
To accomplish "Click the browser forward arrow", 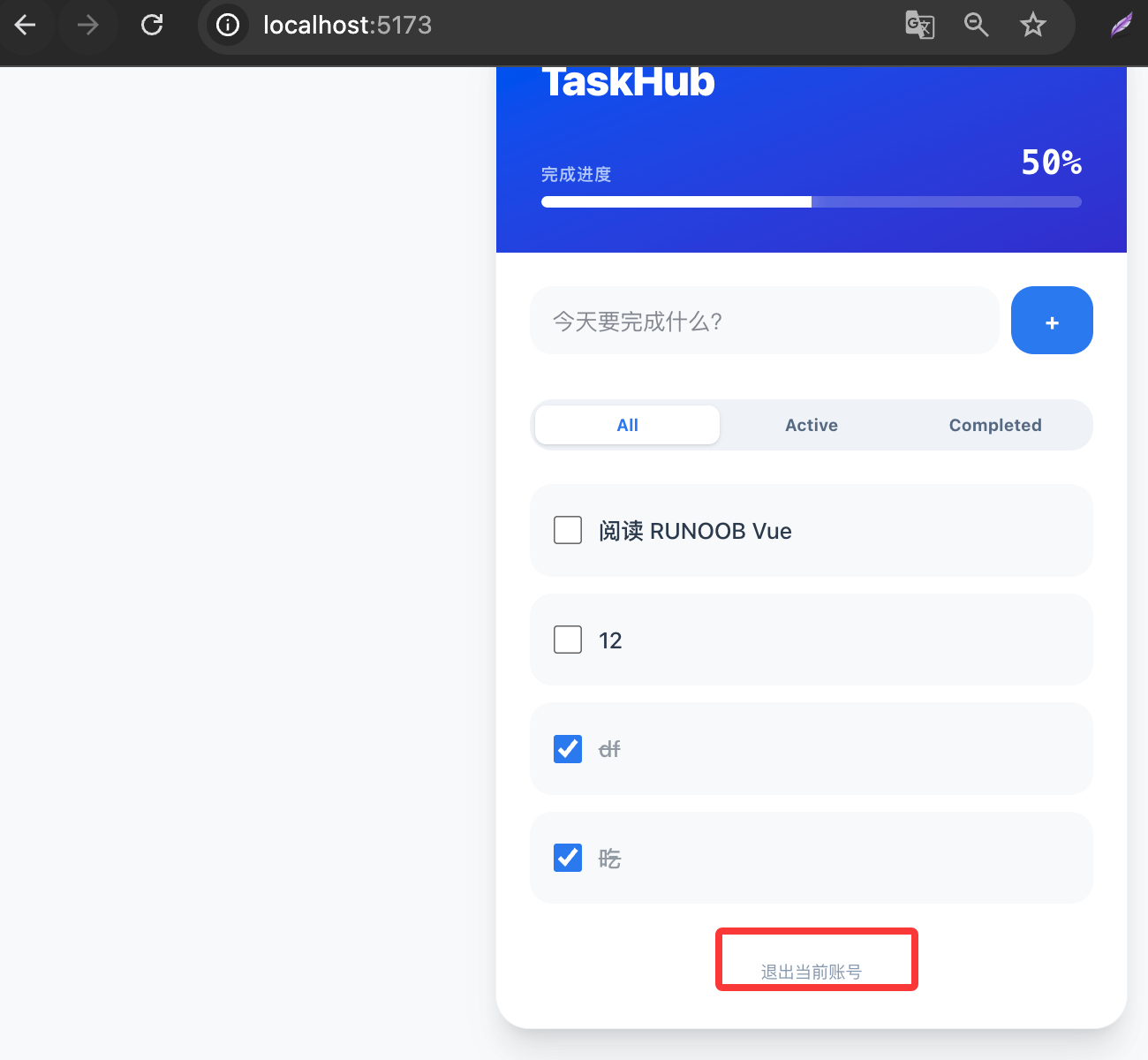I will 87,25.
